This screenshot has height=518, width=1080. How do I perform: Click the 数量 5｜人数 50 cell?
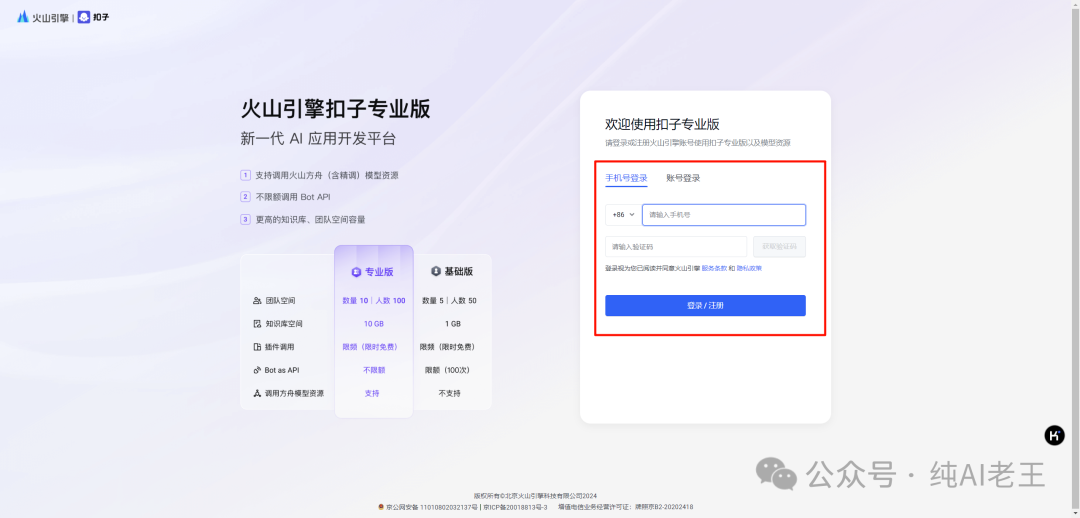[x=449, y=301]
